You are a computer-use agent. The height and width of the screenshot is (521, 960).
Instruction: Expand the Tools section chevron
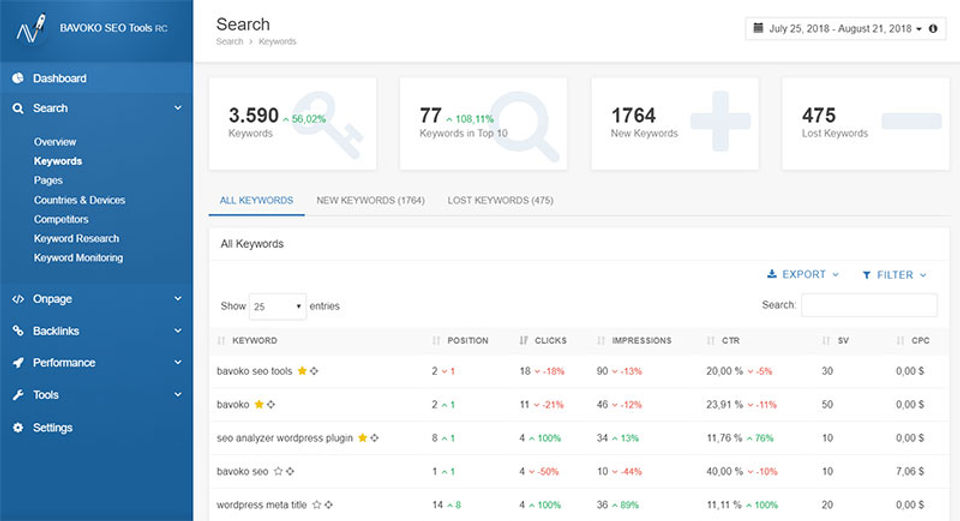pos(178,395)
